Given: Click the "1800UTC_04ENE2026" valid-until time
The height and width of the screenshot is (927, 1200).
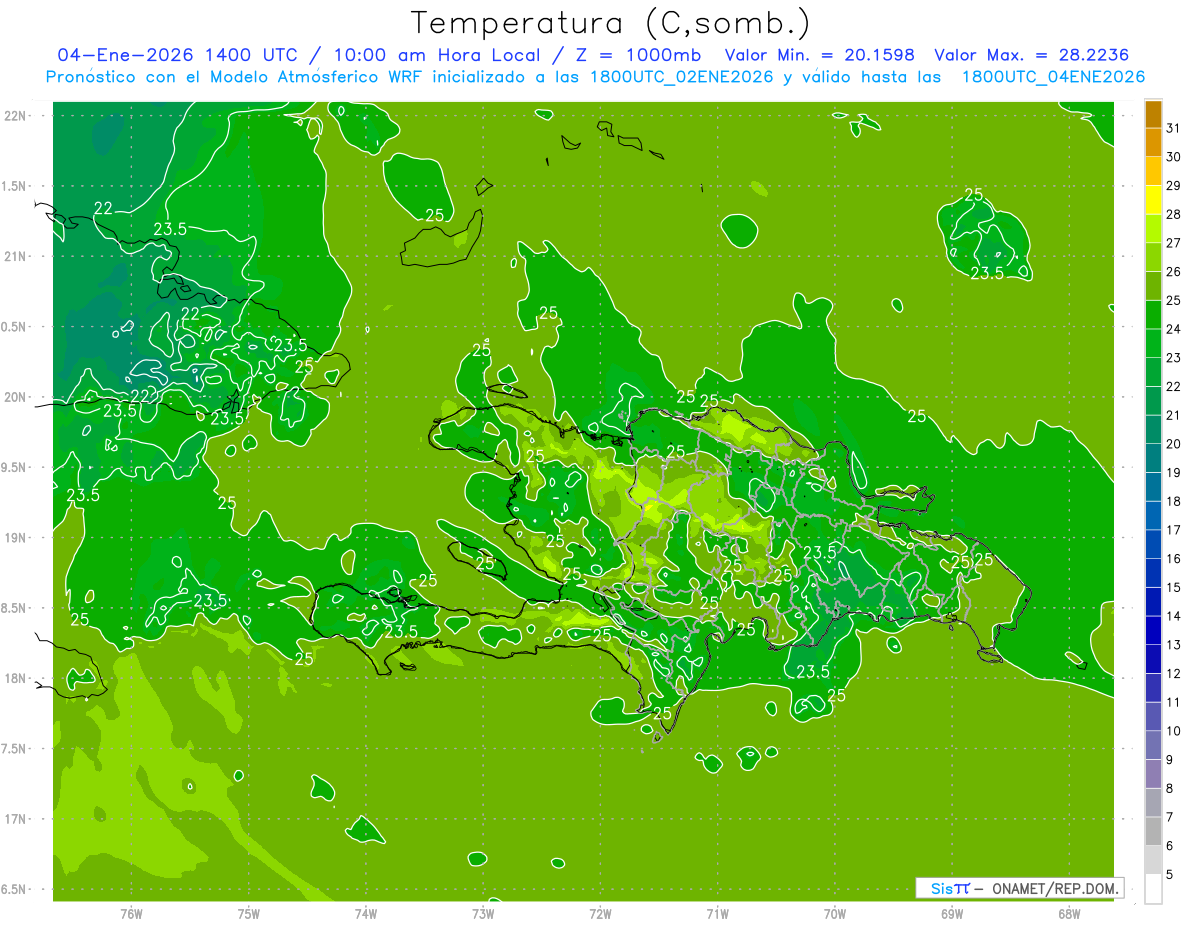Looking at the screenshot, I should tap(1054, 77).
